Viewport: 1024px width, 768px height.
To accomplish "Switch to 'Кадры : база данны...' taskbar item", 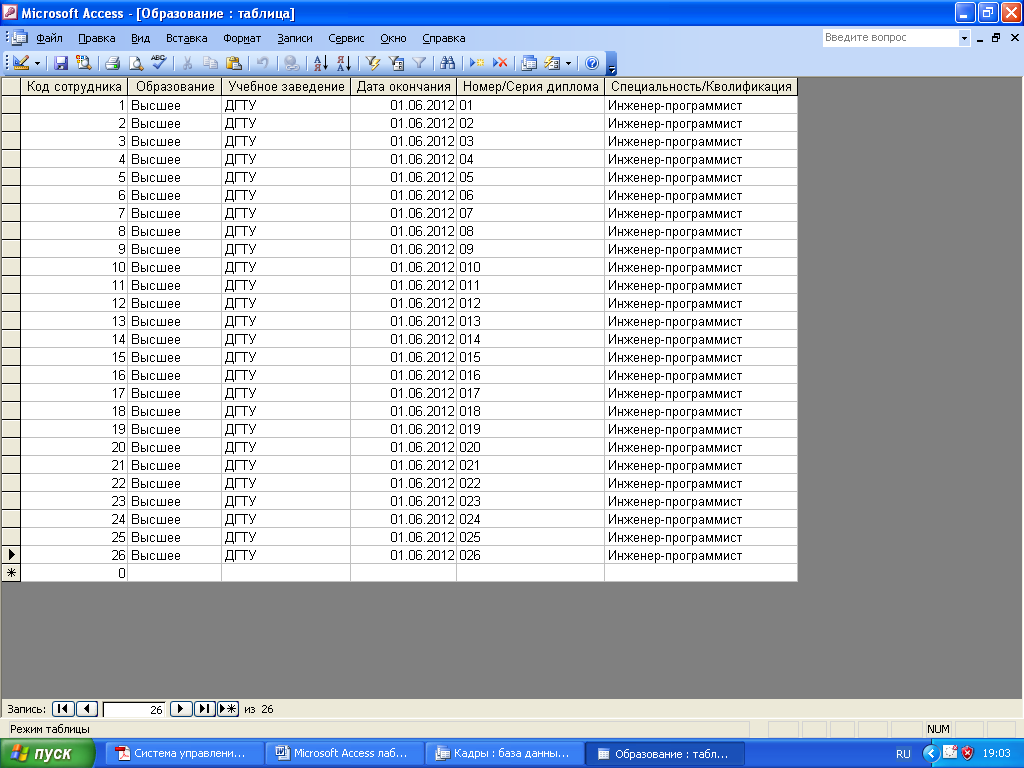I will (x=505, y=754).
